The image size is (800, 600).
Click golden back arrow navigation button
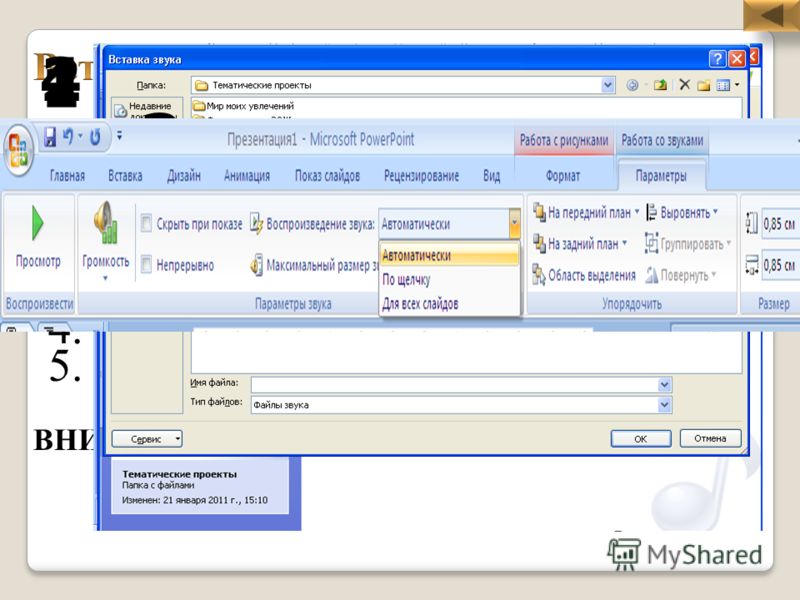(772, 15)
